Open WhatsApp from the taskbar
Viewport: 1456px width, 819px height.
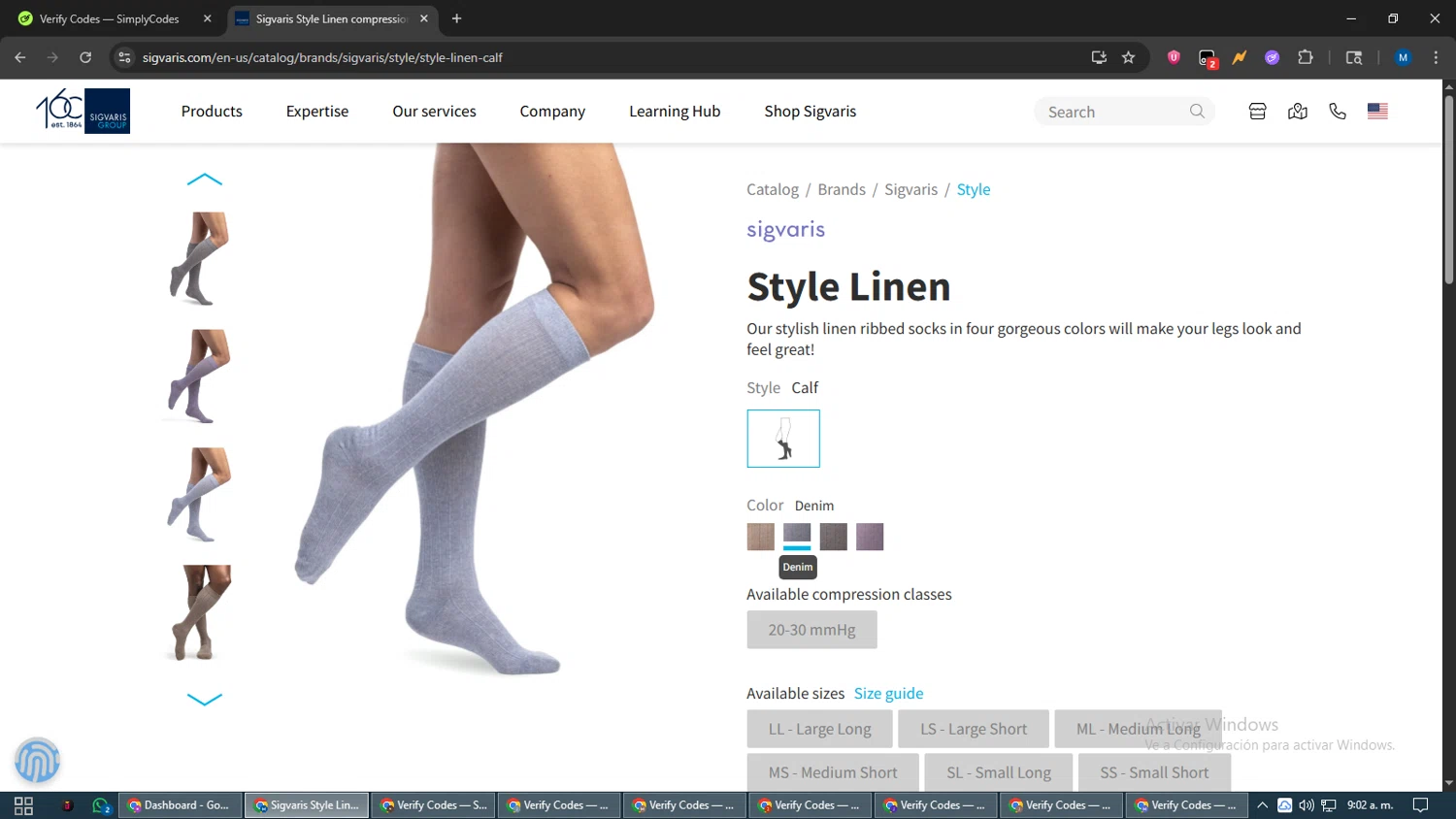101,805
